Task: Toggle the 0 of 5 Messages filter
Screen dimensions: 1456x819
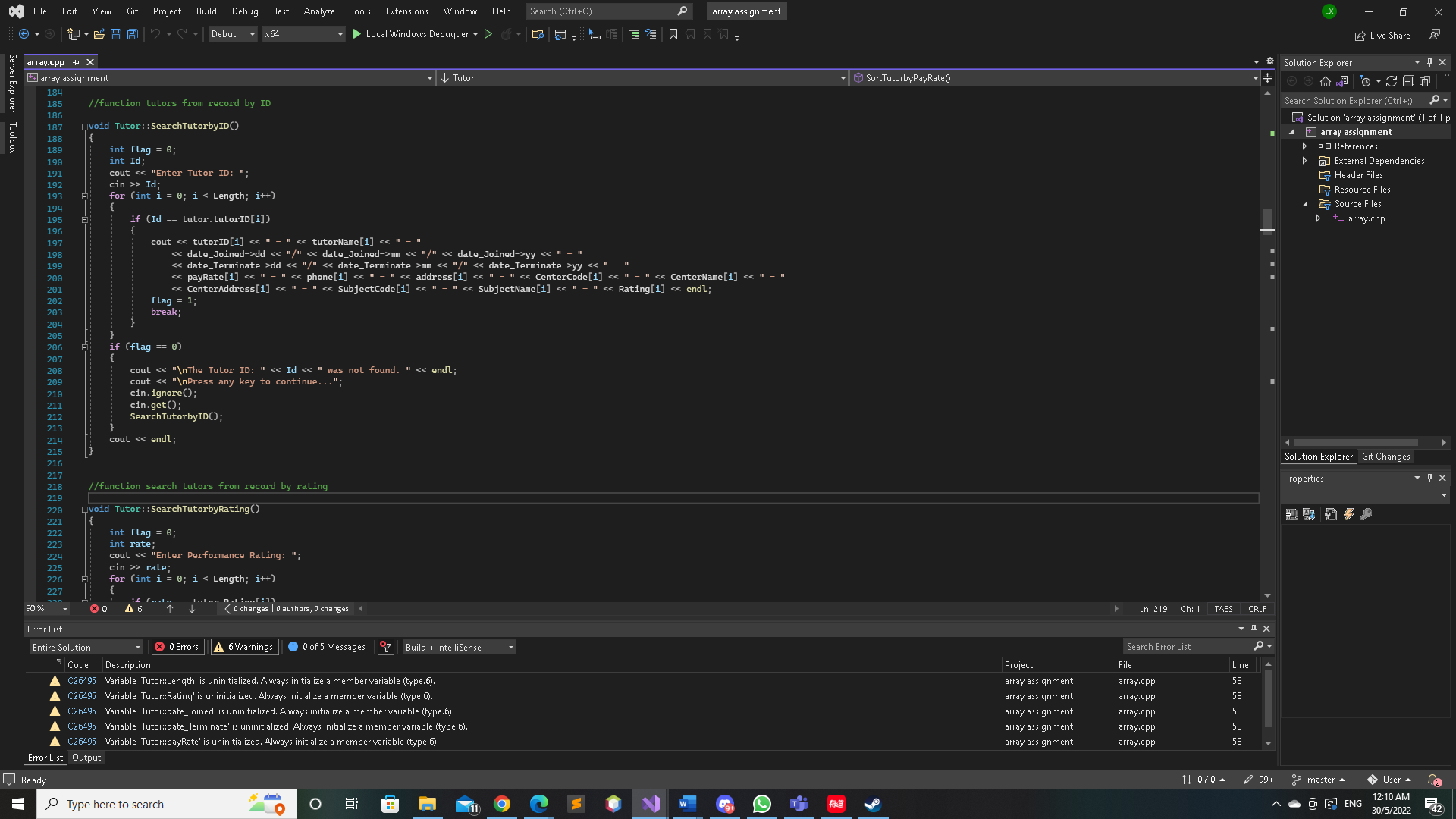Action: click(326, 647)
